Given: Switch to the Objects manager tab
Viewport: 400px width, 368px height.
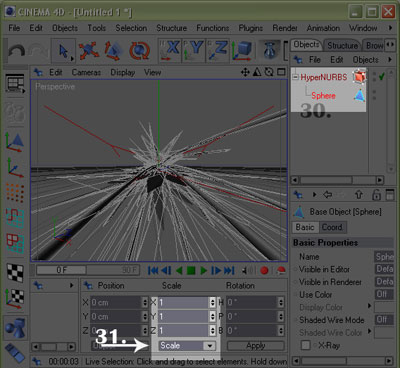Looking at the screenshot, I should (306, 45).
